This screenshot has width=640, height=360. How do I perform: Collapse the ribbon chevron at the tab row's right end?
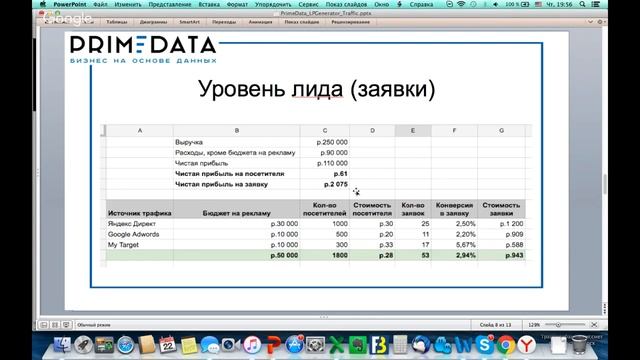click(590, 22)
